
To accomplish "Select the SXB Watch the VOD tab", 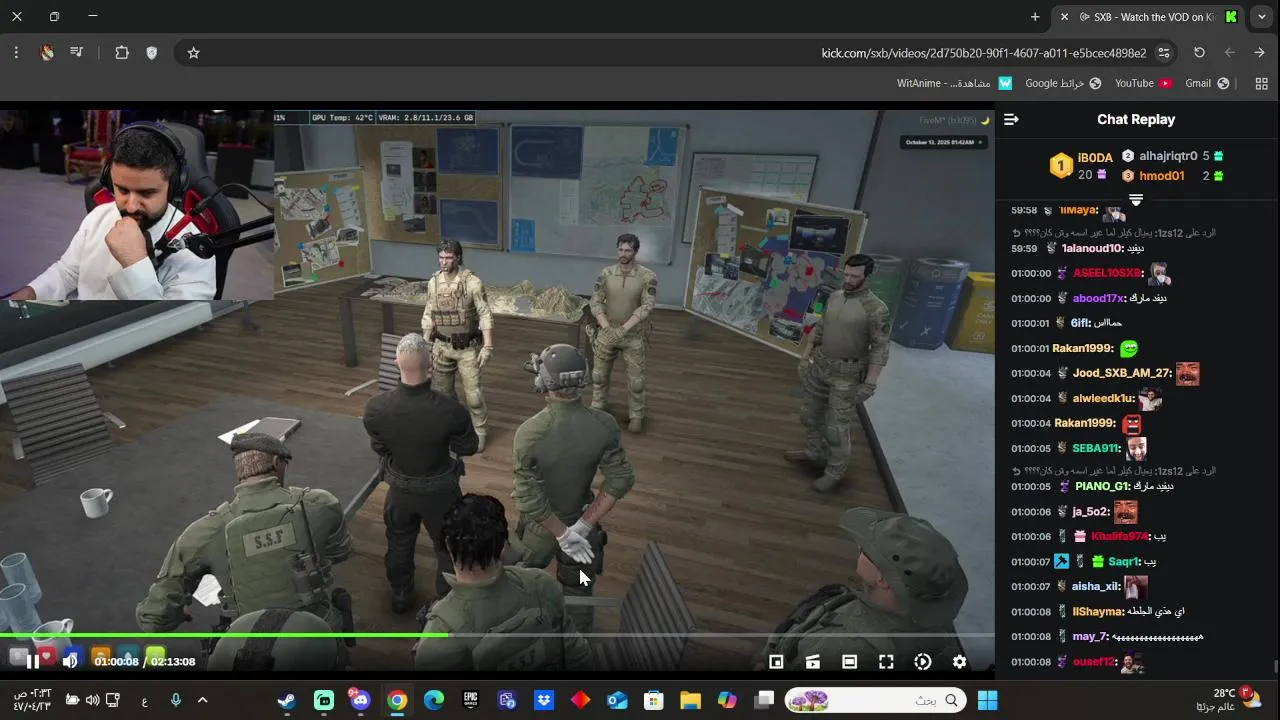I will 1148,17.
